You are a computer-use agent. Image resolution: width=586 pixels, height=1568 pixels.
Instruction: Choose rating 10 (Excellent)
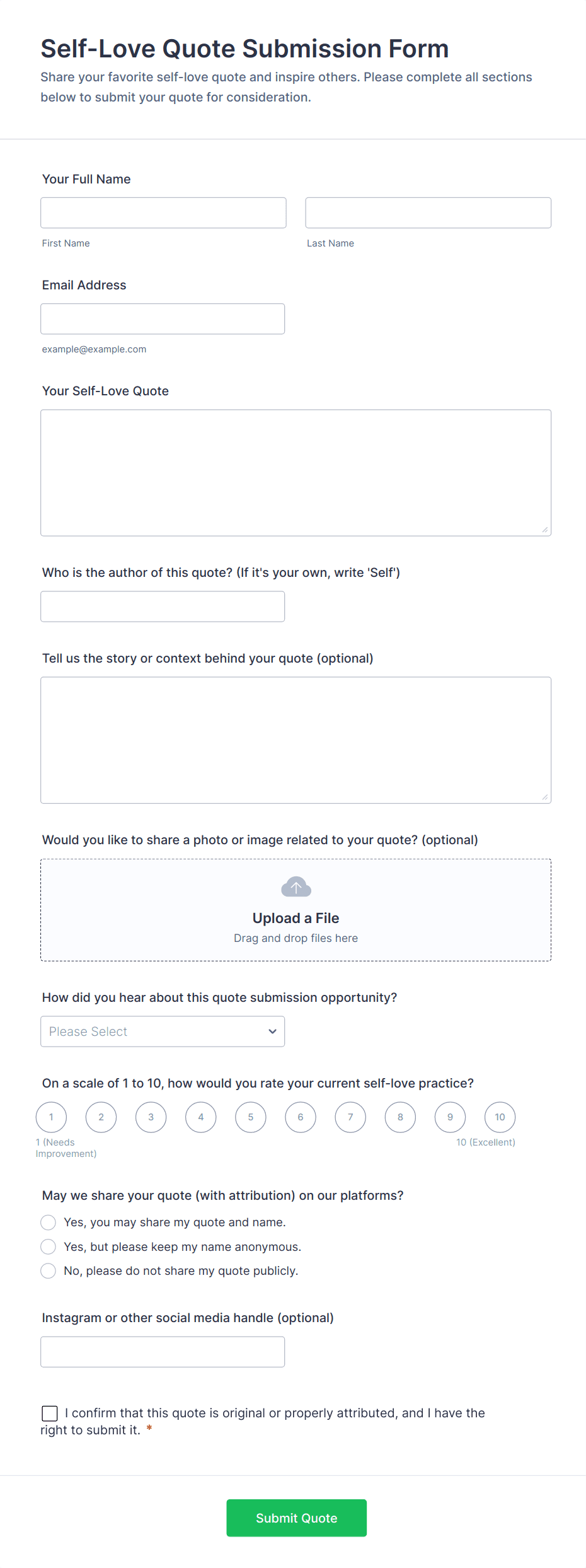pyautogui.click(x=500, y=1117)
